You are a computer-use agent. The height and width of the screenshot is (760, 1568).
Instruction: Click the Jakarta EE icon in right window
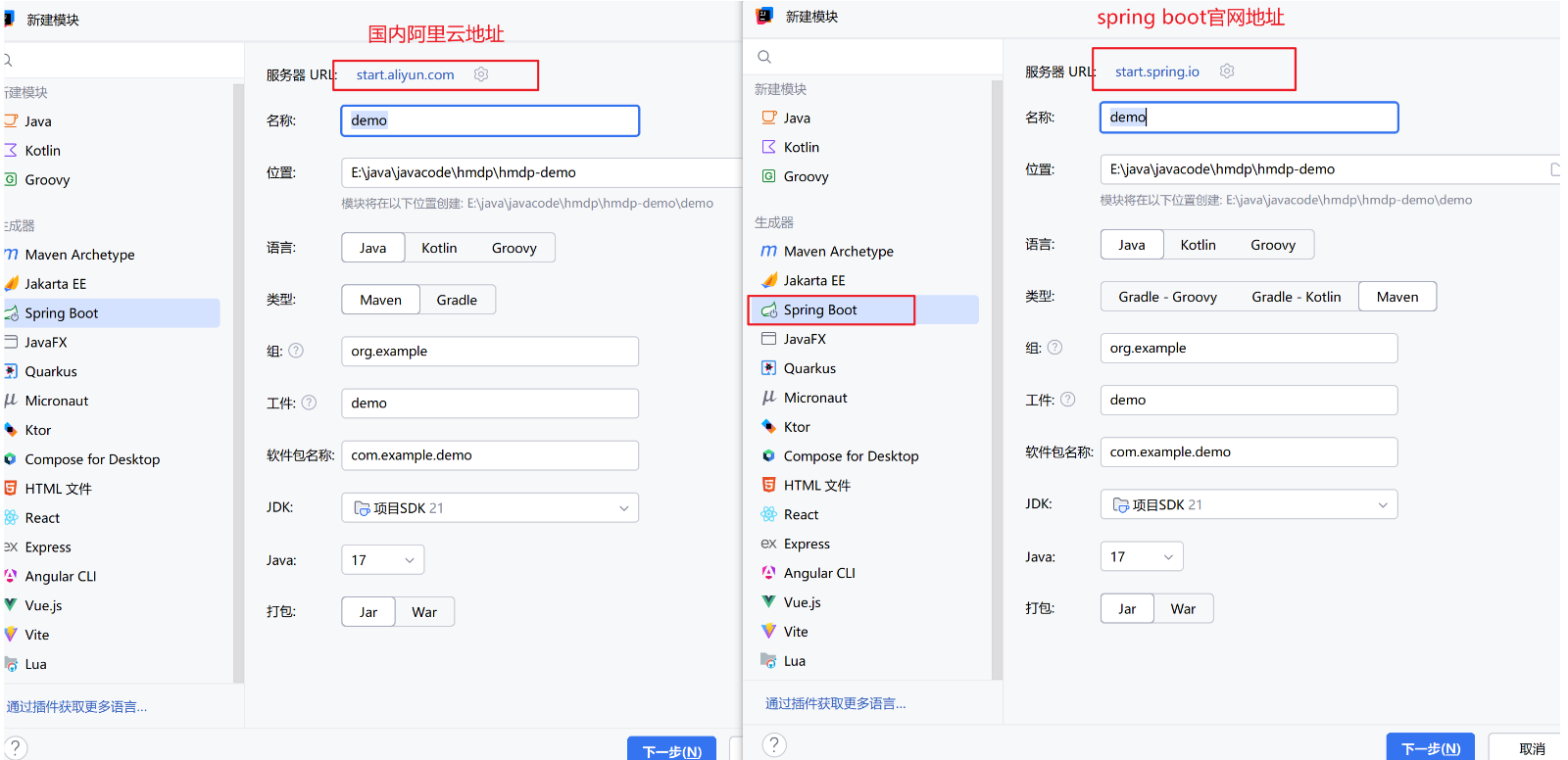coord(769,280)
